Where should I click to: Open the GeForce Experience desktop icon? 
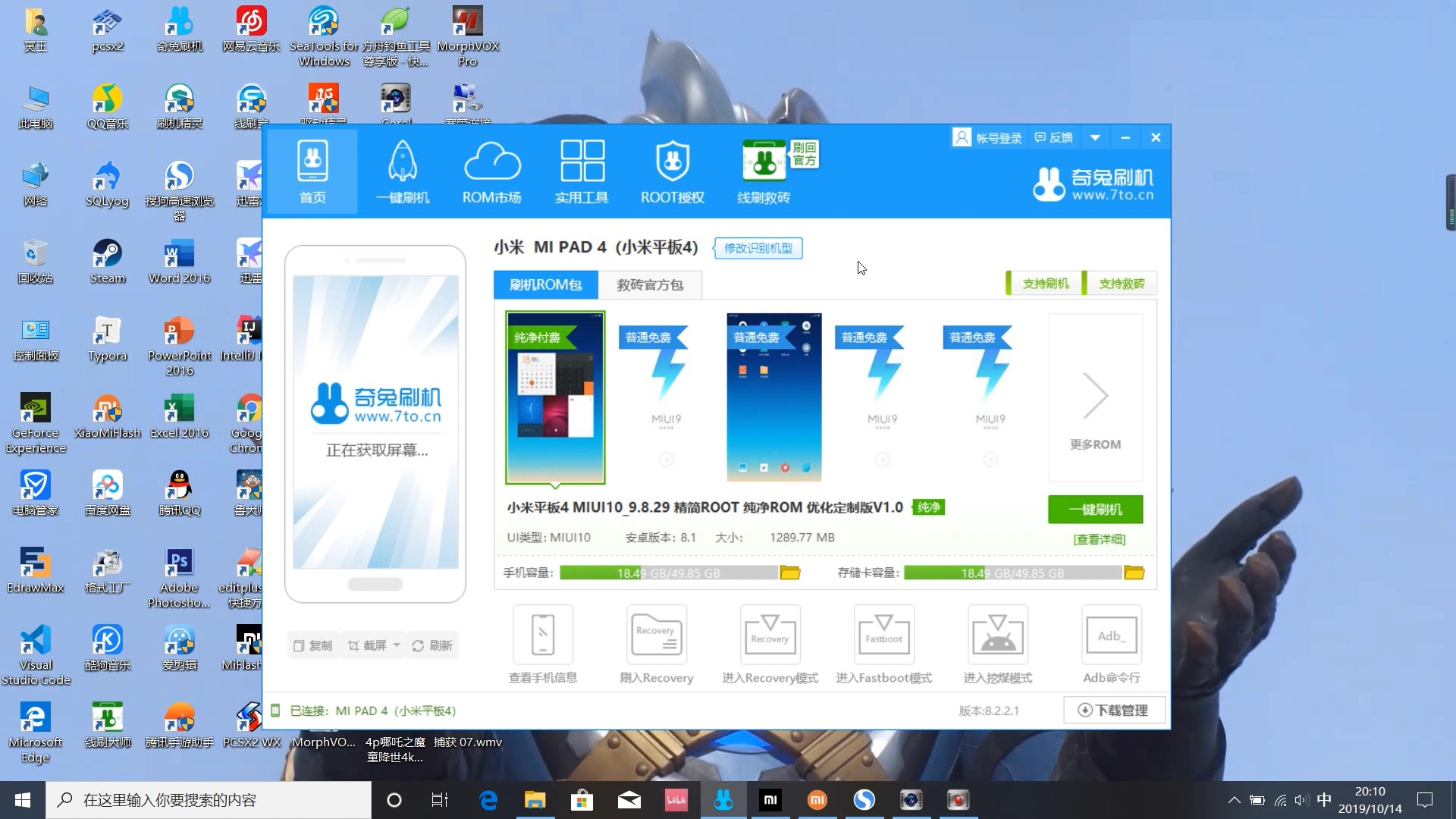36,424
